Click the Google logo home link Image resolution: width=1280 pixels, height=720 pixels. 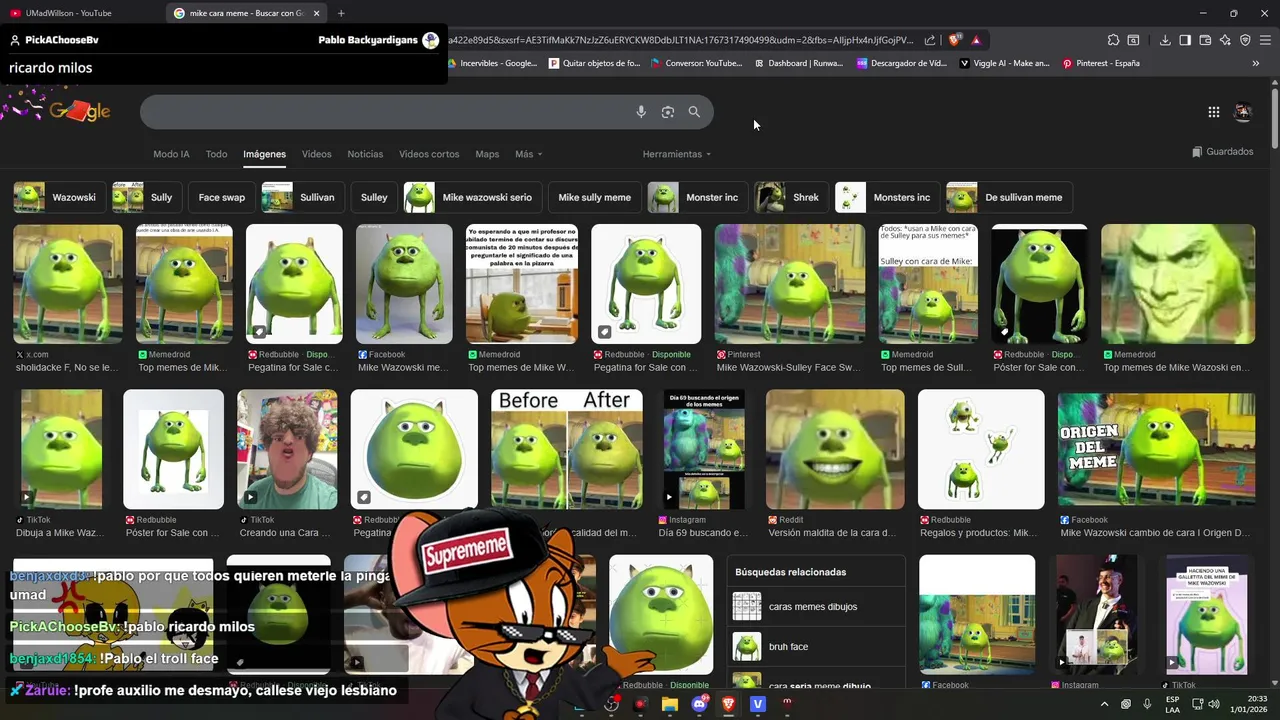(x=80, y=111)
